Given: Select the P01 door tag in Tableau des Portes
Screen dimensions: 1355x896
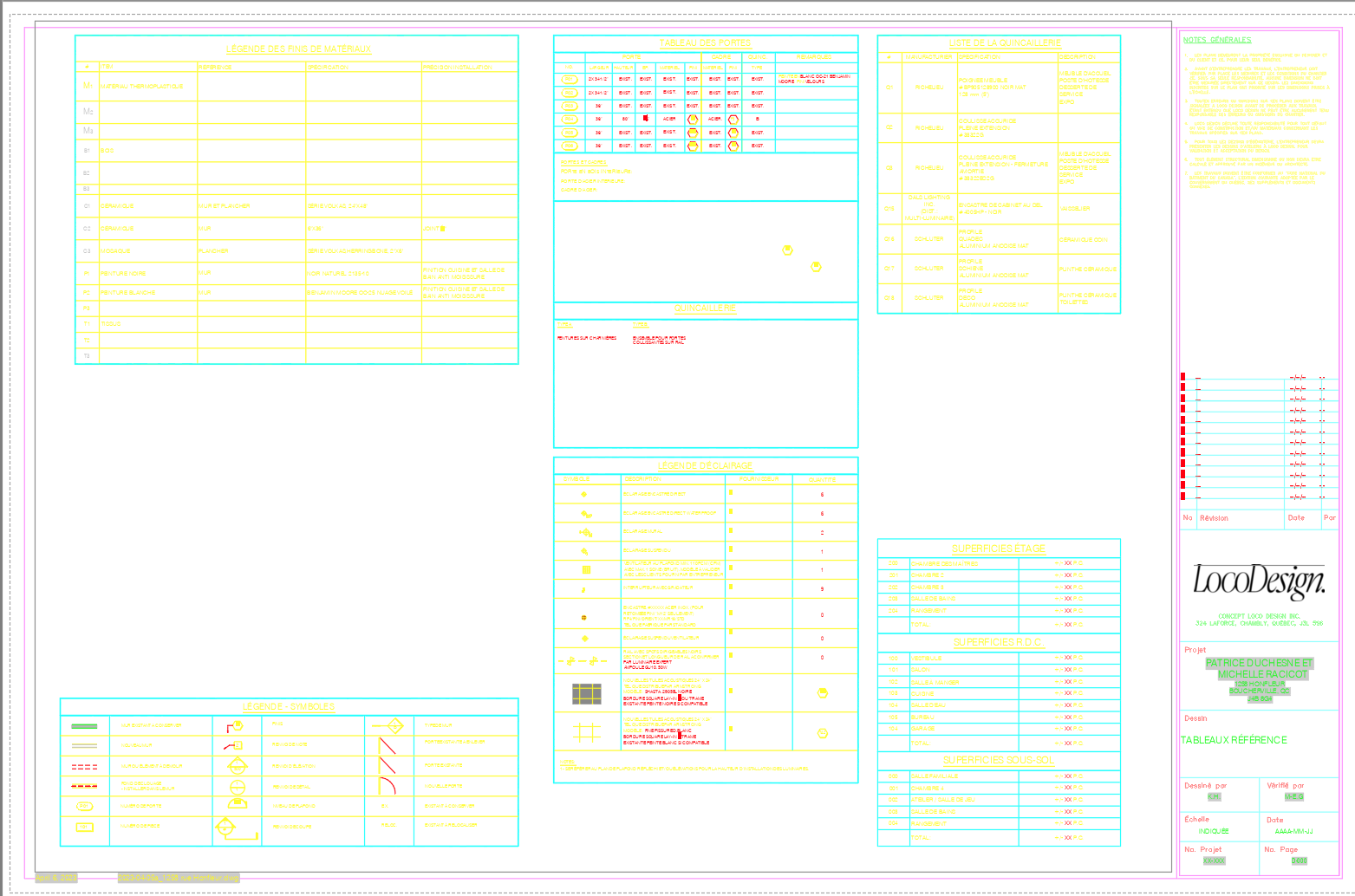Looking at the screenshot, I should pos(570,79).
